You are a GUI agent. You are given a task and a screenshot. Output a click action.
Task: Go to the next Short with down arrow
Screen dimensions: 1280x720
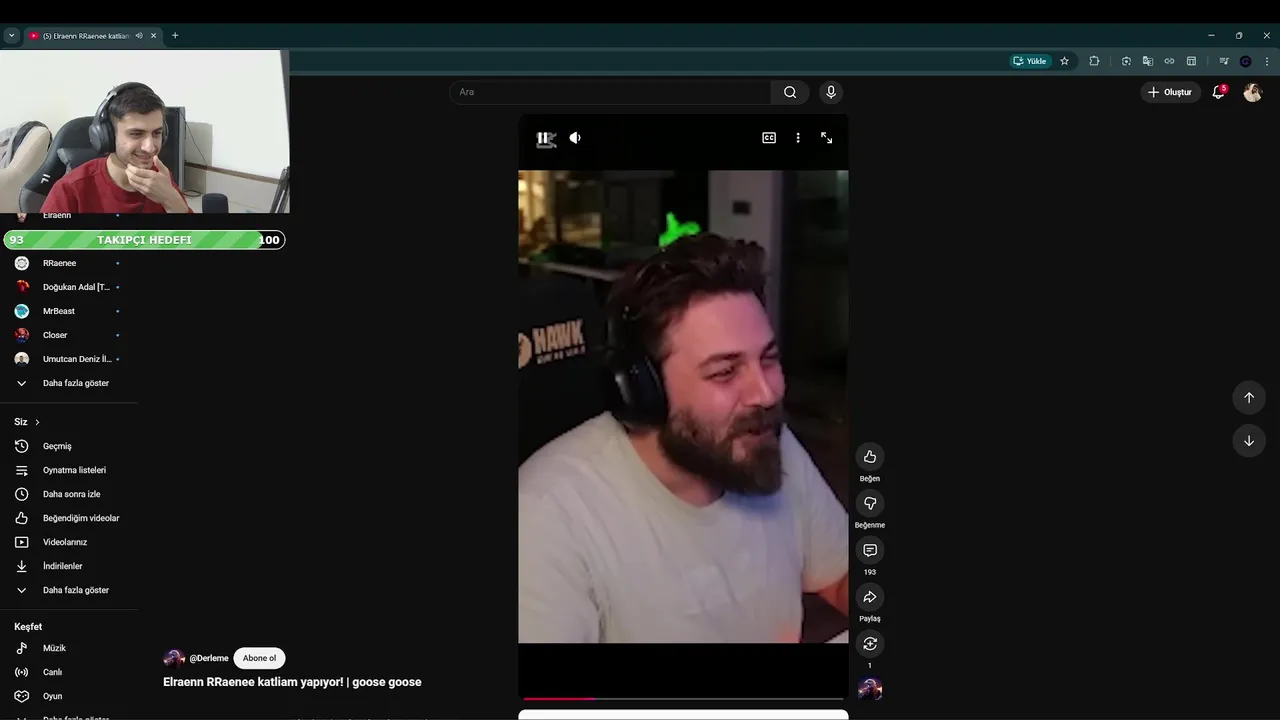[1249, 441]
